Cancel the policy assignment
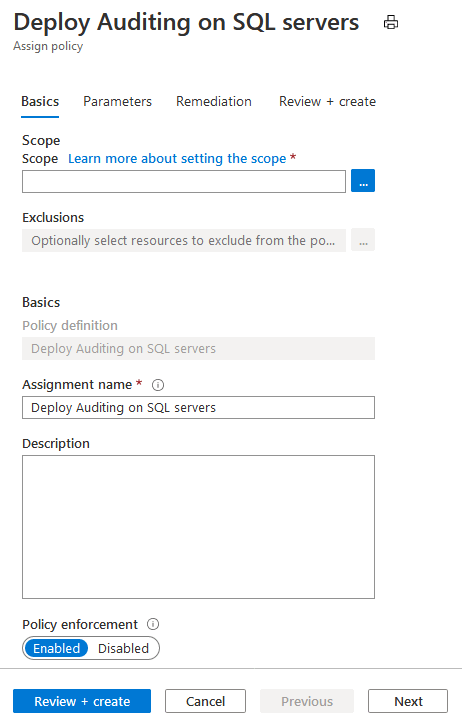462x725 pixels. 205,701
